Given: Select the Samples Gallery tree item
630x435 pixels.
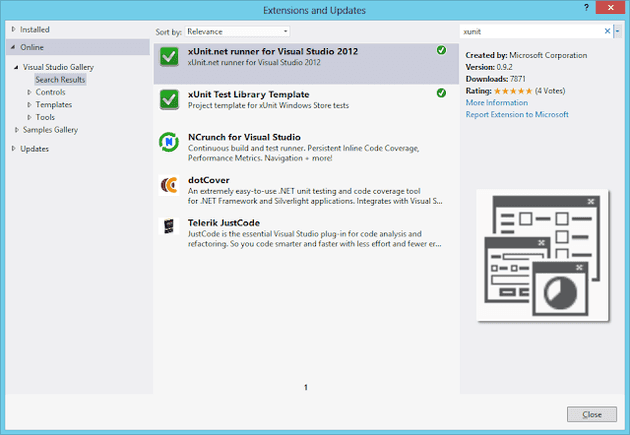Looking at the screenshot, I should tap(50, 130).
